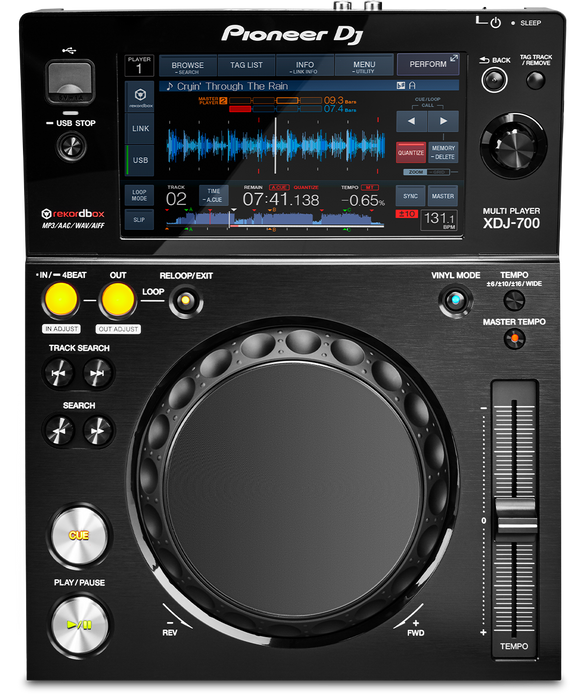The image size is (582, 700).
Task: Push the TAG TRACK / REMOVE button
Action: point(536,80)
